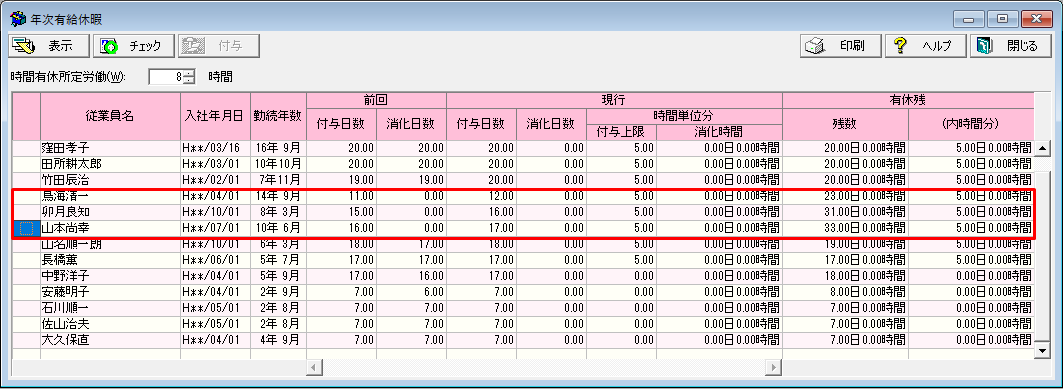Select employee 長橋薫

[111, 260]
